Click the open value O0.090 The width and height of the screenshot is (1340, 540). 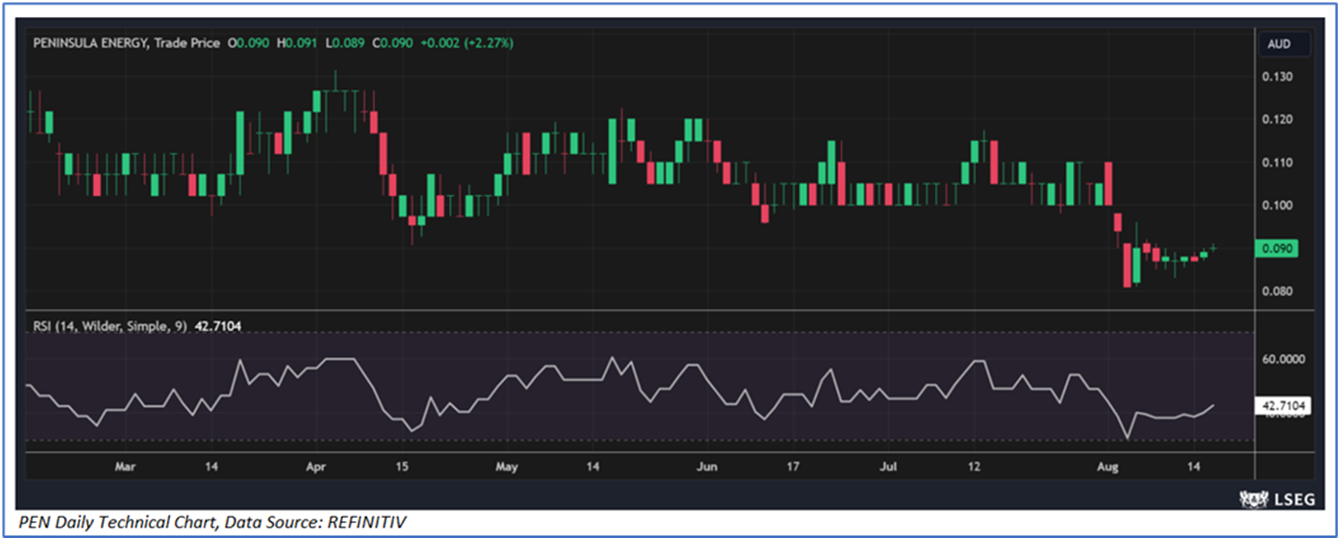click(x=249, y=44)
